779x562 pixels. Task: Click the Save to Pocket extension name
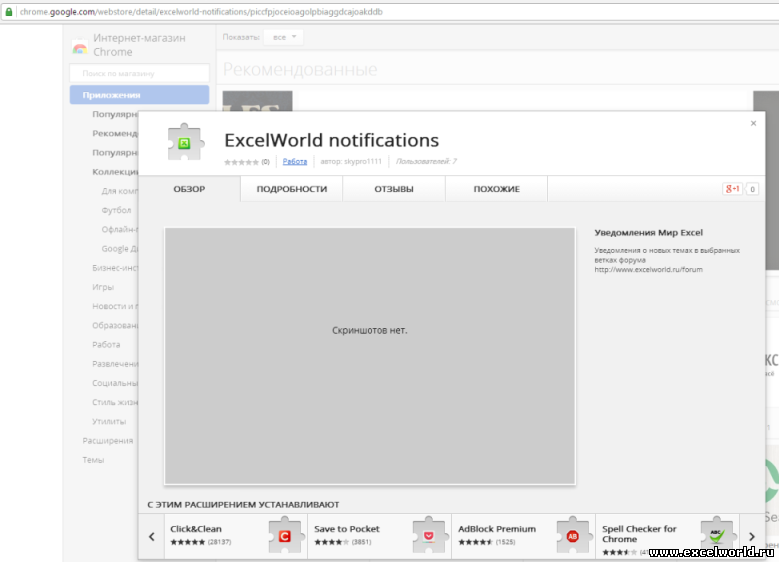tap(347, 529)
